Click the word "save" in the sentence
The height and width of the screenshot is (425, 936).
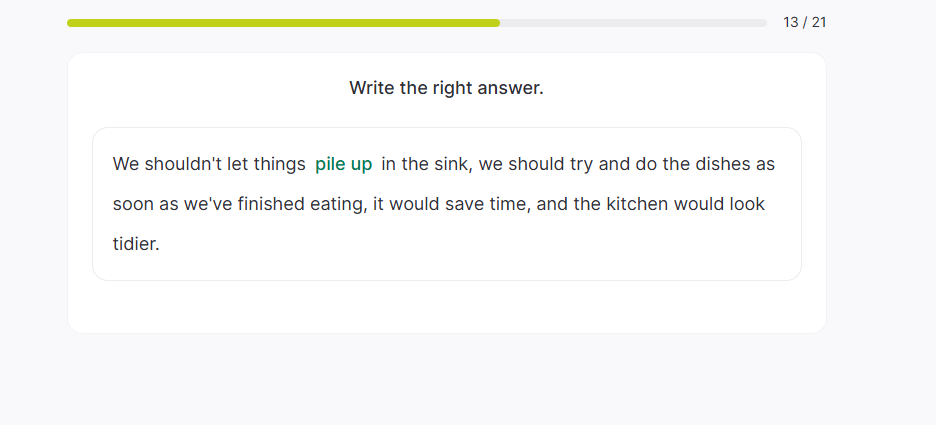[447, 204]
